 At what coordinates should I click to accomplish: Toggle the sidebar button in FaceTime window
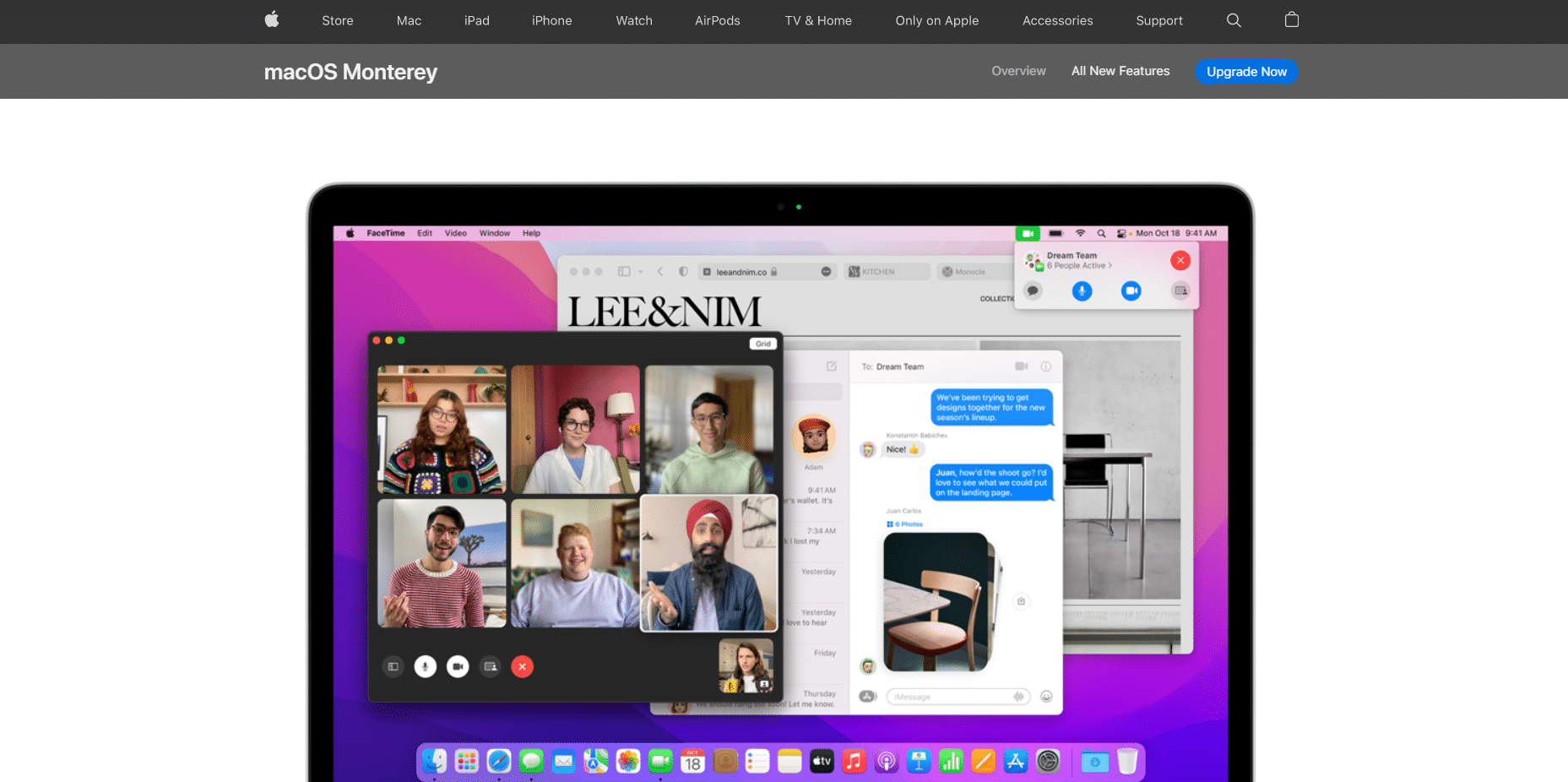pyautogui.click(x=393, y=667)
